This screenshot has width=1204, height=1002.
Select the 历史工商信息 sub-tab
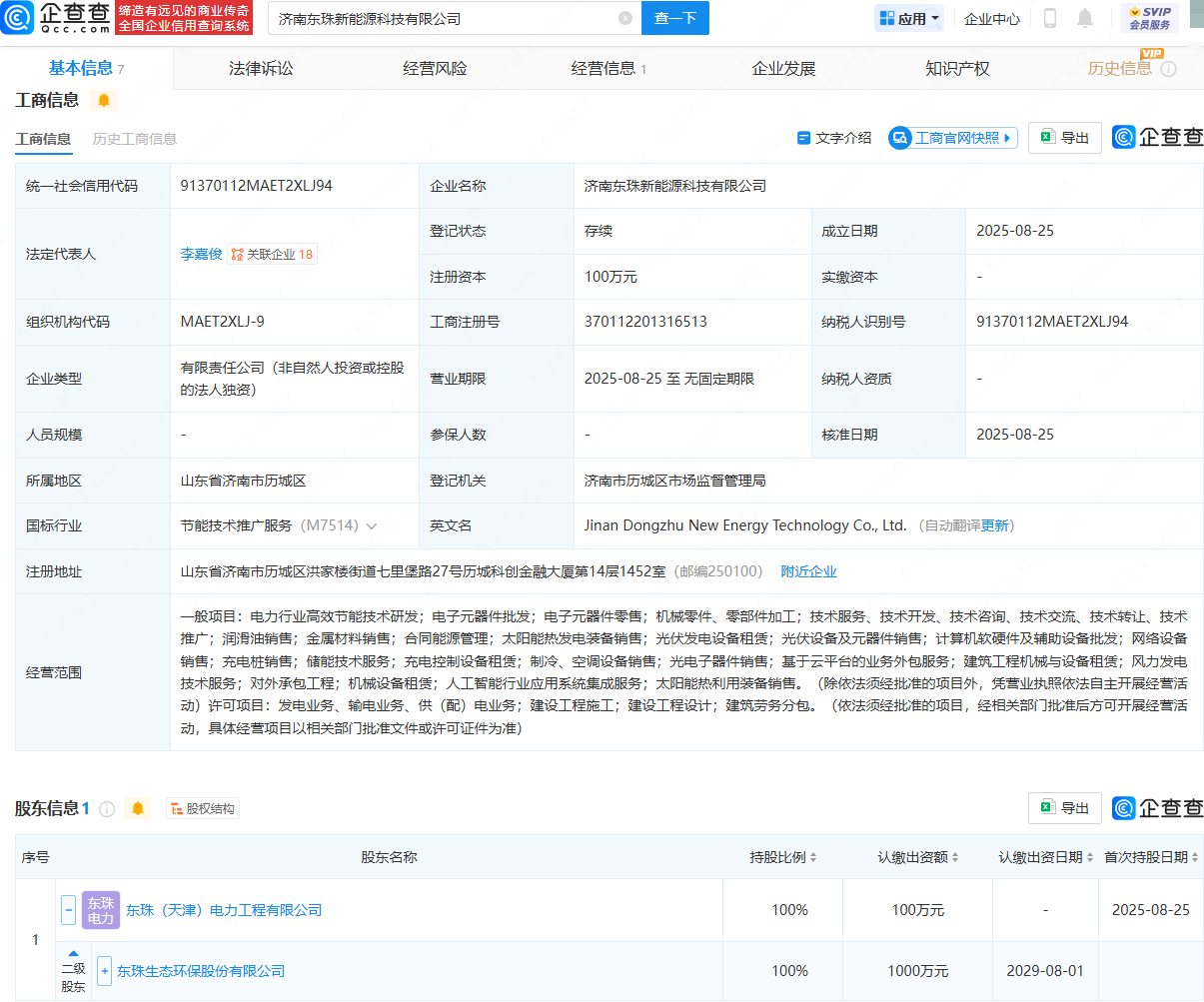pos(135,139)
